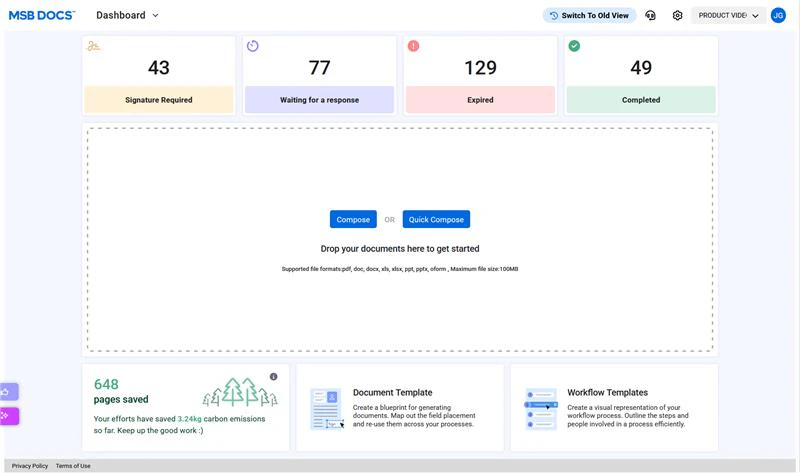Click the red alert icon on 129 card
This screenshot has height=473, width=800.
[x=413, y=46]
